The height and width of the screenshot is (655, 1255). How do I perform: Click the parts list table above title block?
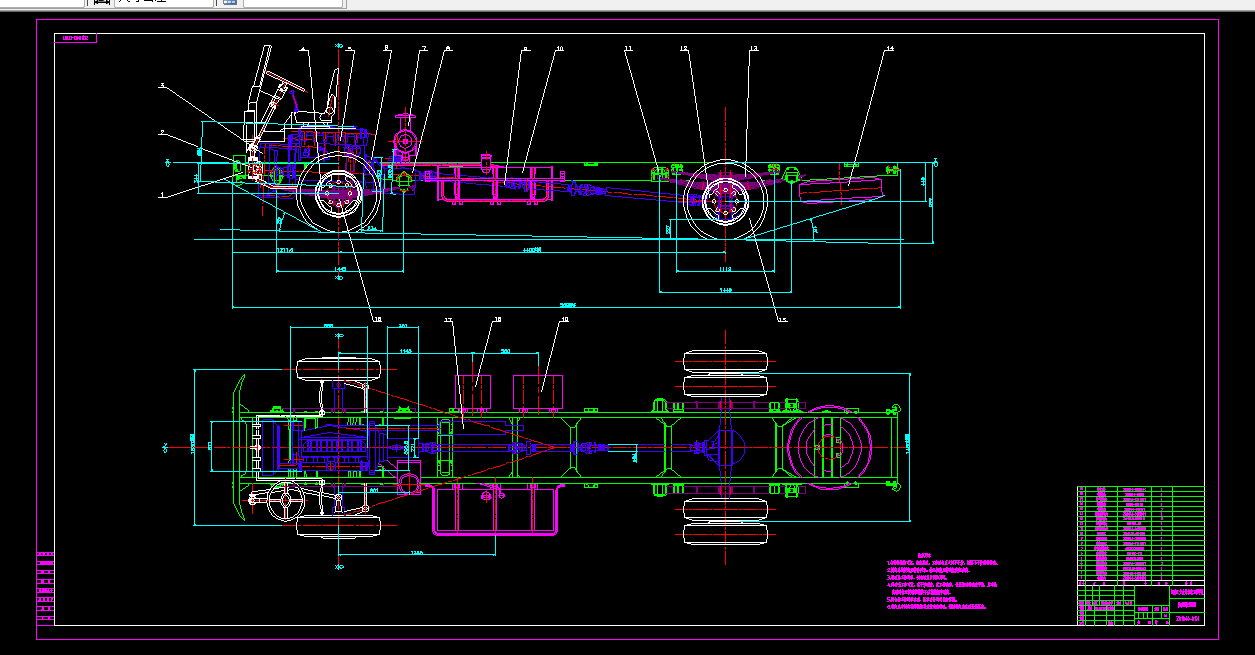pos(1140,534)
